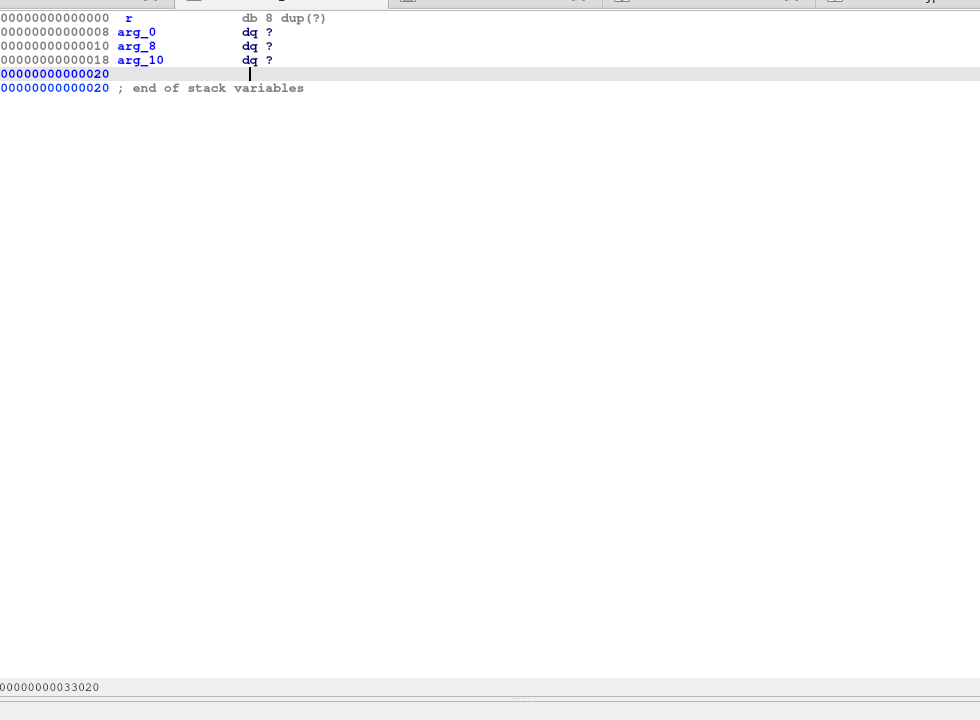Select the 'dq ?' definition for arg_10
980x720 pixels.
[x=257, y=60]
